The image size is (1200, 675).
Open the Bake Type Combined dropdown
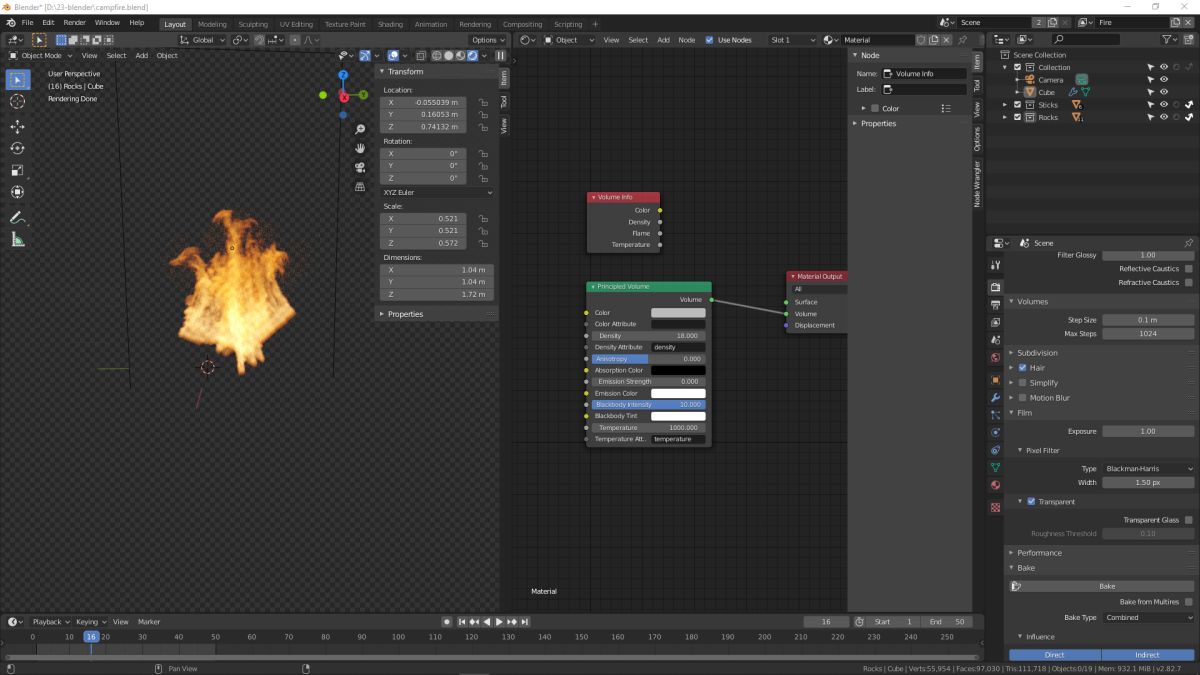pos(1149,618)
